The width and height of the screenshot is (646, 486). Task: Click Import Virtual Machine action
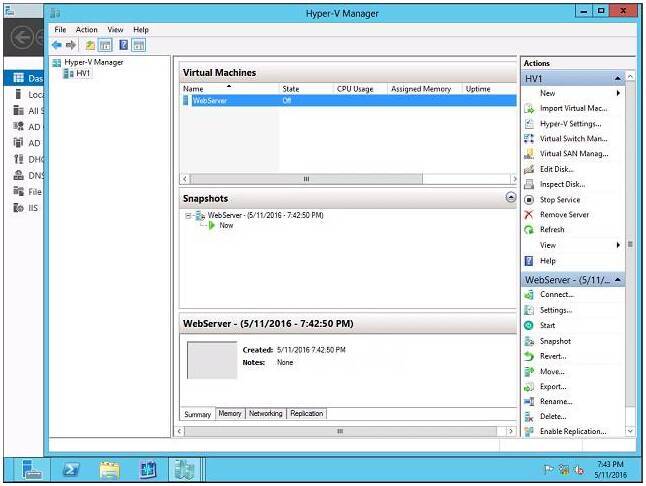coord(573,108)
